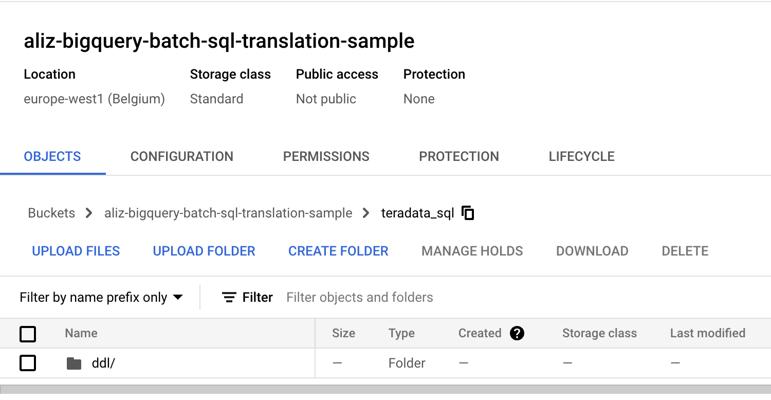771x400 pixels.
Task: Click the Filter list icon
Action: point(229,297)
